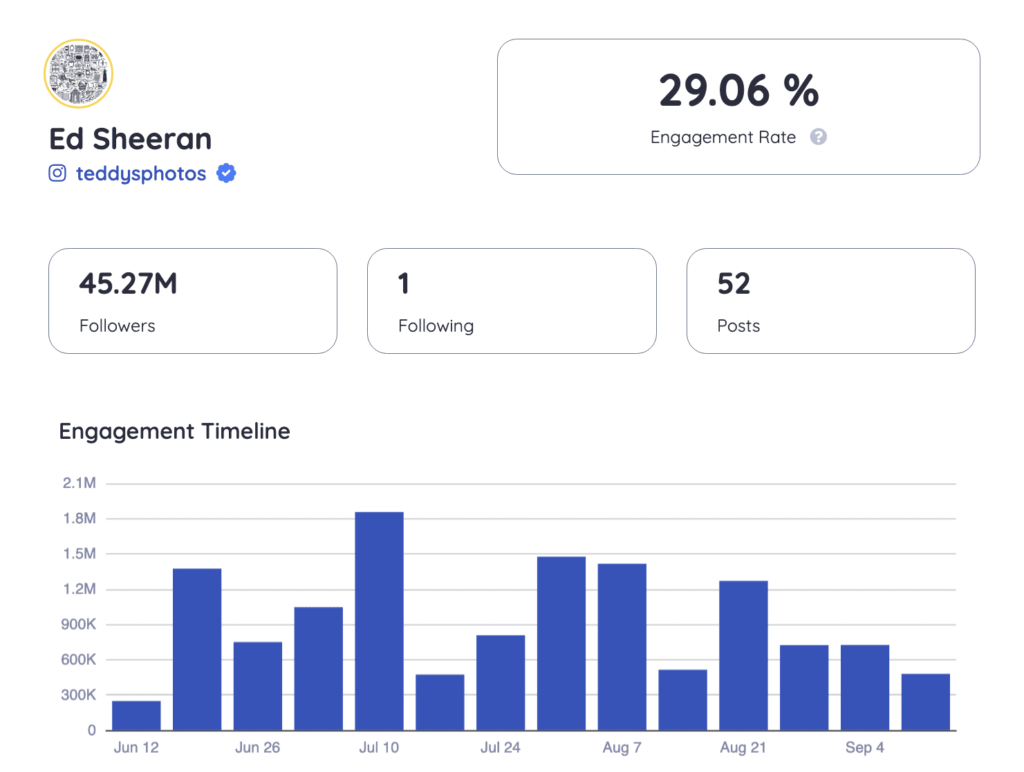Click the Jul 10 x-axis date label
The image size is (1024, 772).
(379, 747)
